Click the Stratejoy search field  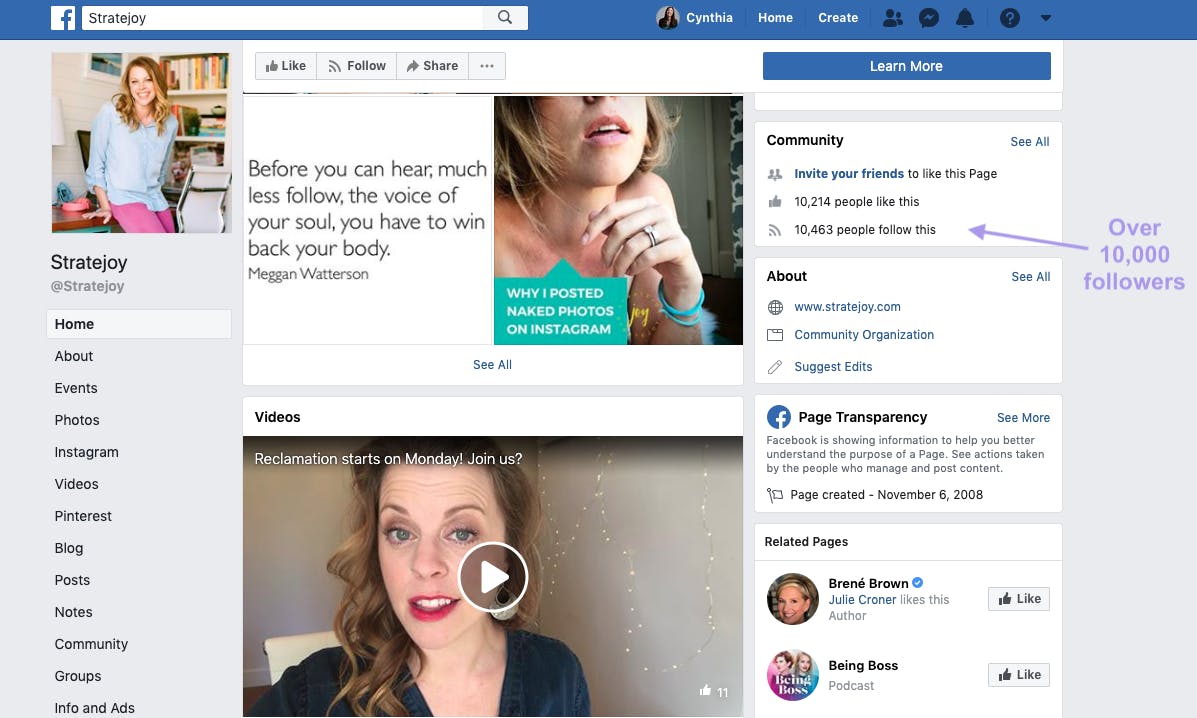click(x=282, y=18)
